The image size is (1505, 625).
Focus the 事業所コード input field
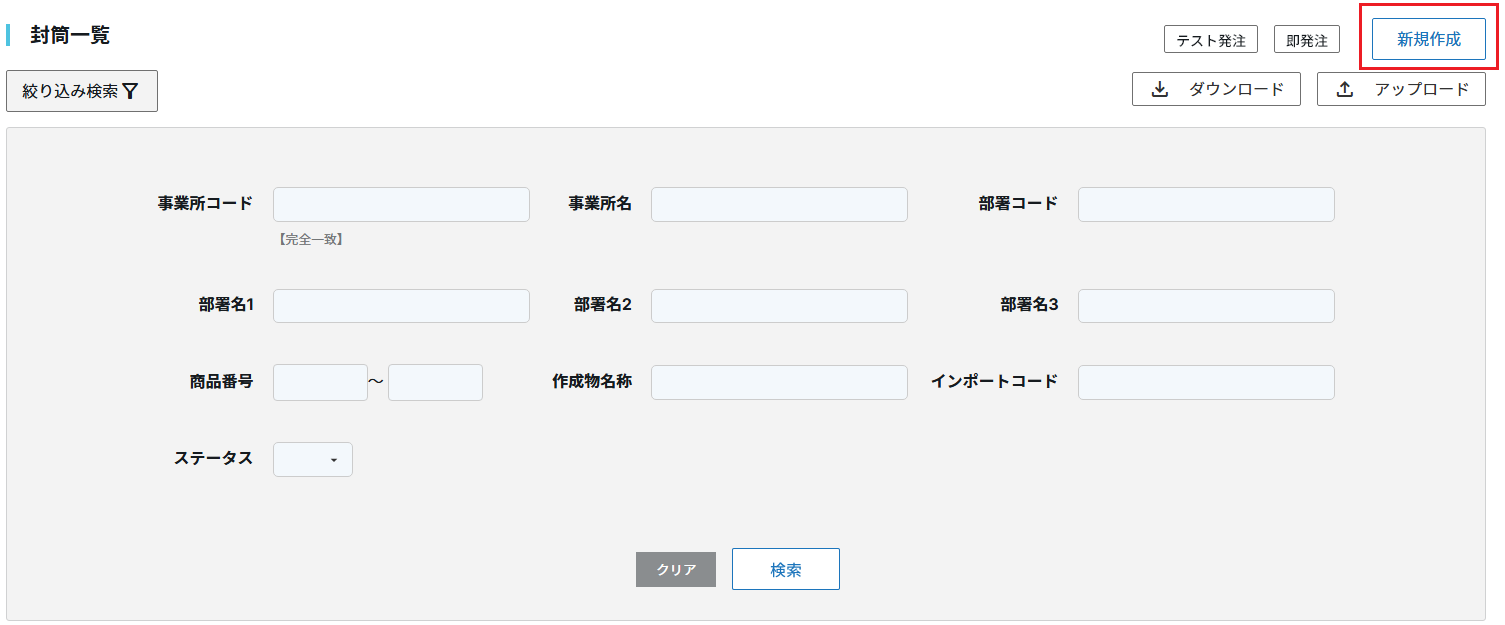[x=401, y=204]
